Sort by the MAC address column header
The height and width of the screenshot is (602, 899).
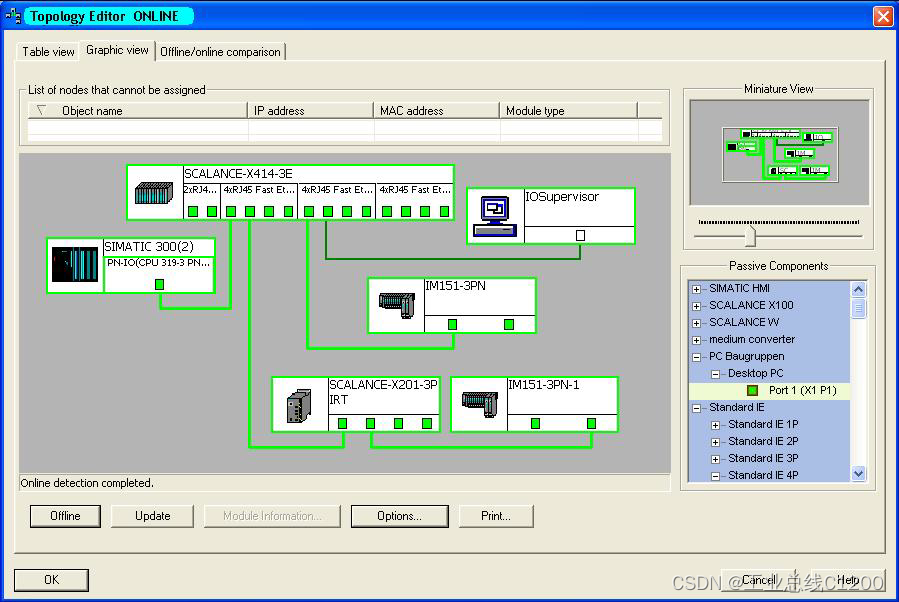[x=437, y=111]
